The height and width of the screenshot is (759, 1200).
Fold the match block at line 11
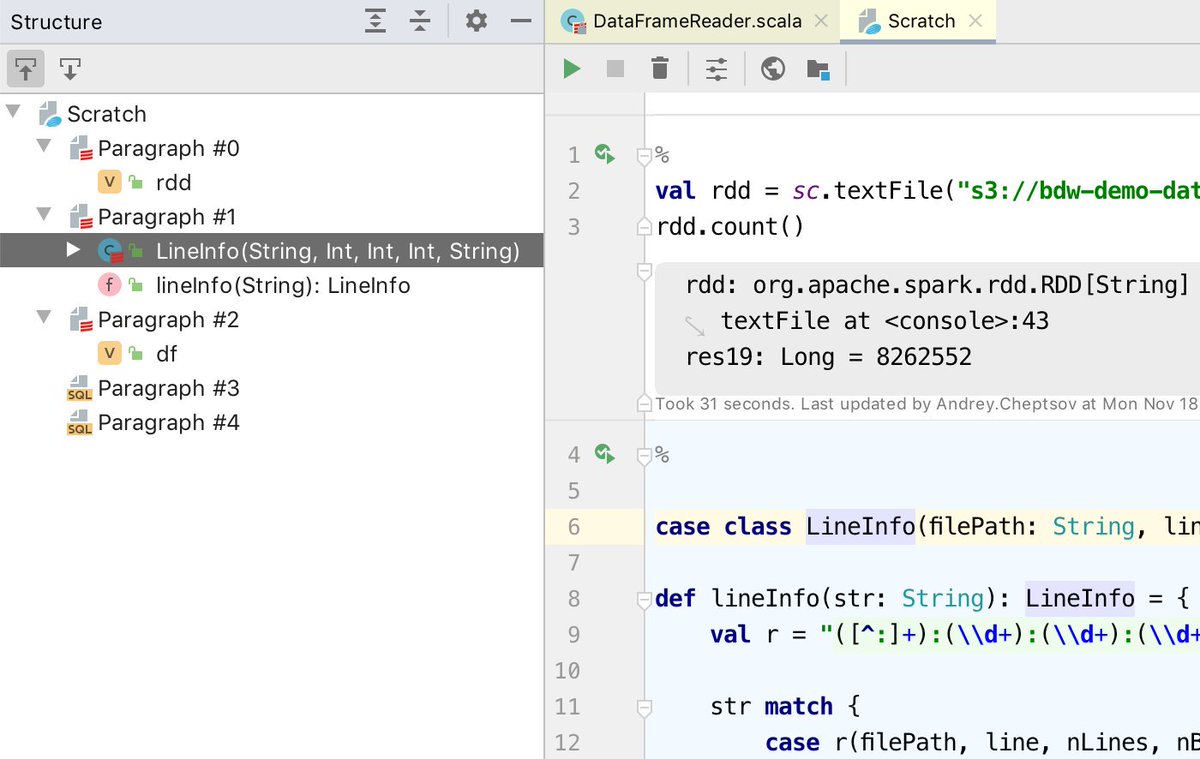pyautogui.click(x=644, y=707)
